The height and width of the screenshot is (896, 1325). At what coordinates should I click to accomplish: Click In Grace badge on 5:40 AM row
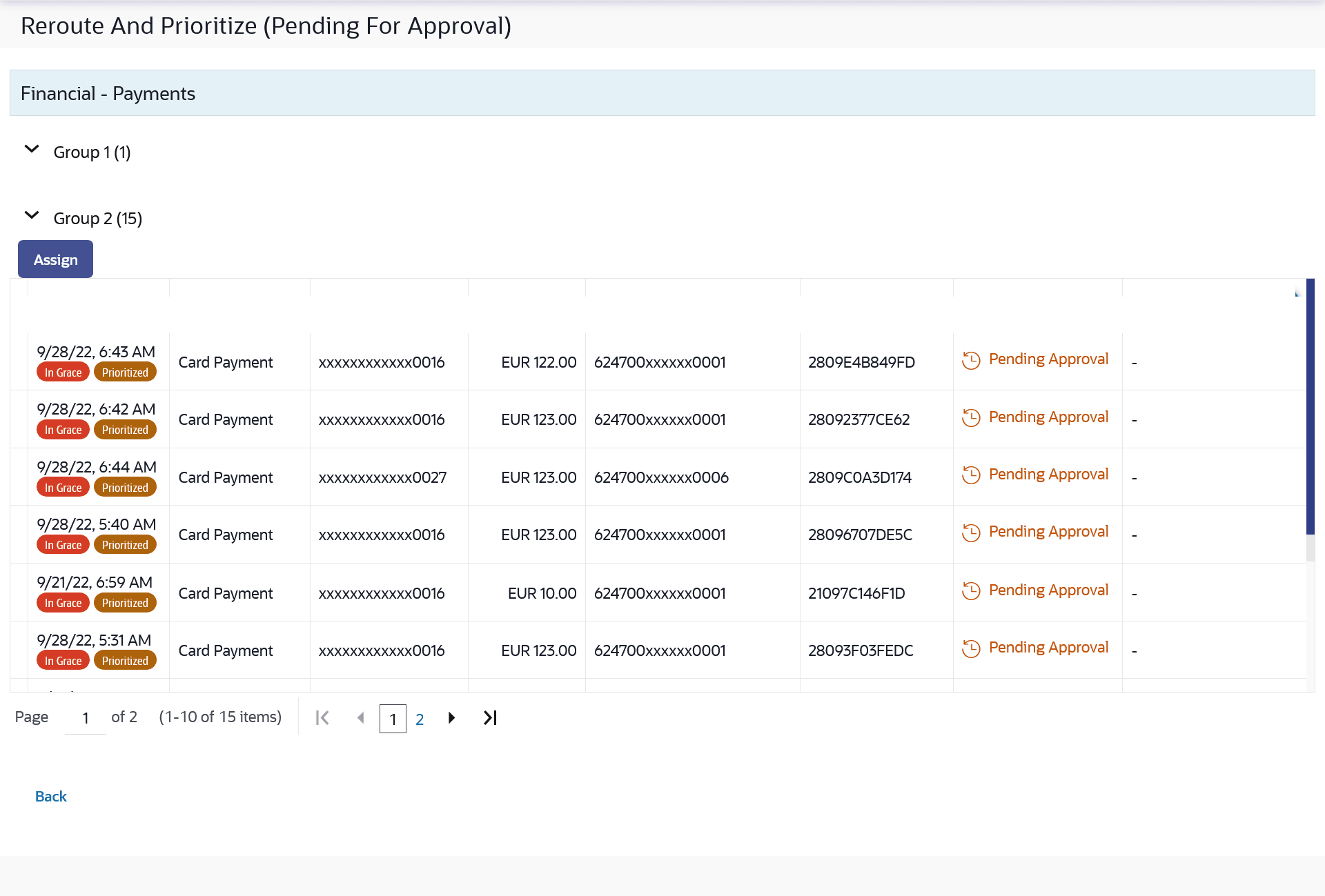point(63,545)
